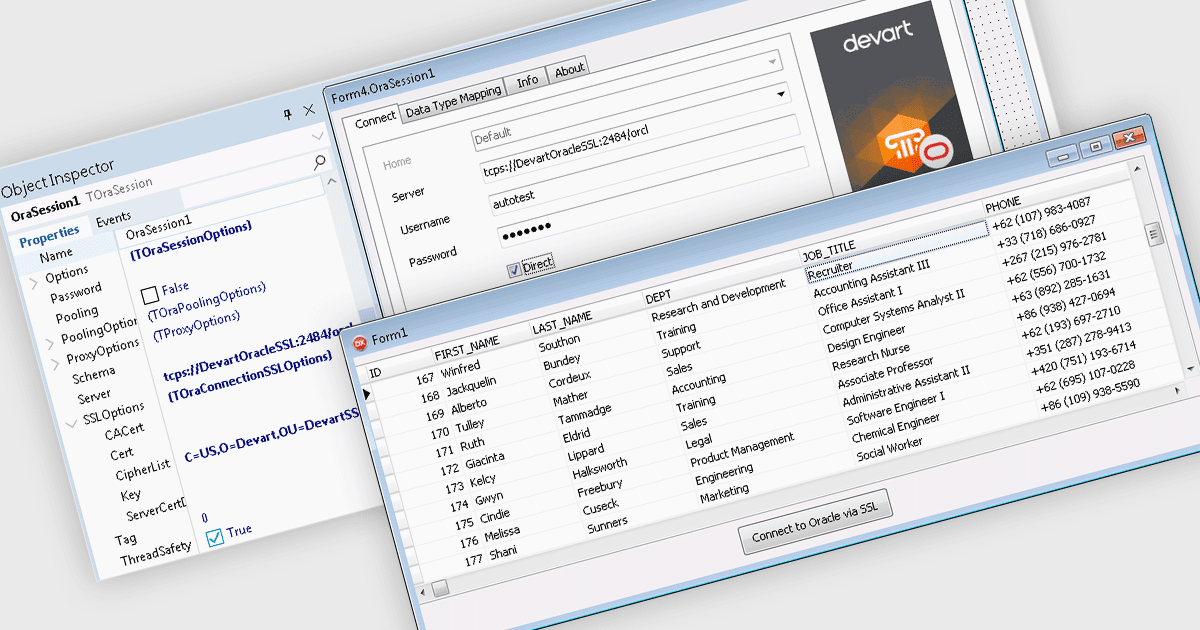1200x630 pixels.
Task: Click the Software Engineer I cell
Action: [x=895, y=408]
